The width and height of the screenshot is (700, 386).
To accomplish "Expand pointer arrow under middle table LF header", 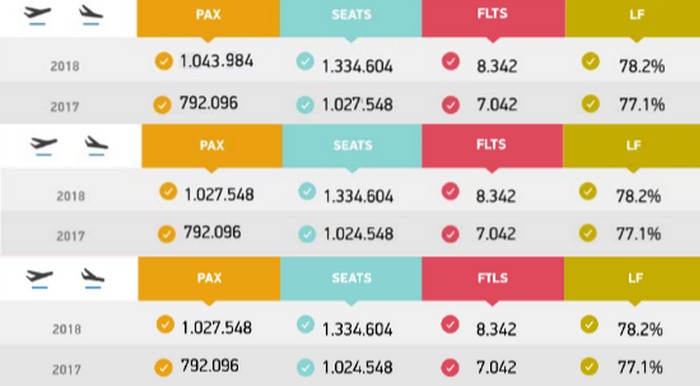I will pos(633,170).
